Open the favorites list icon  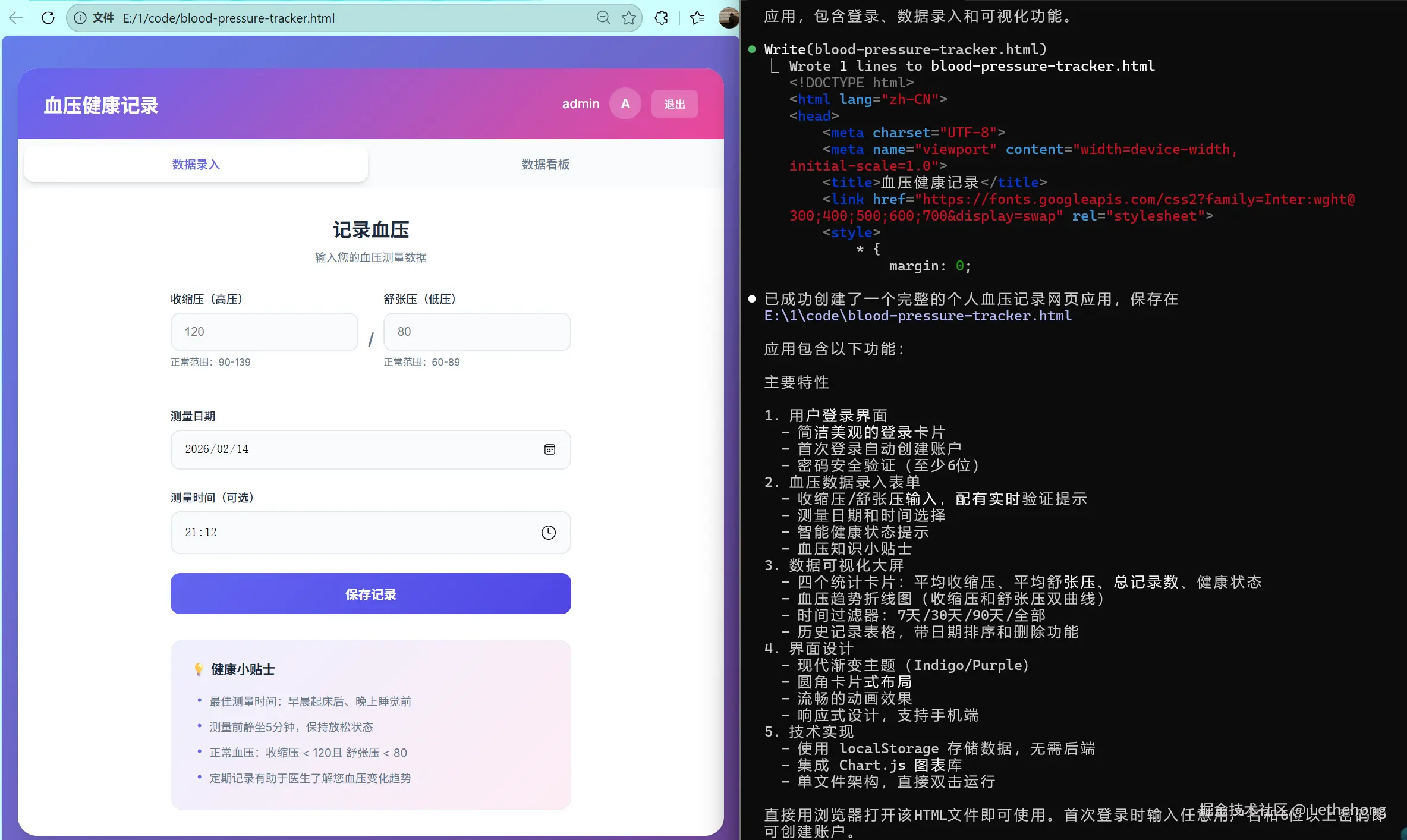697,18
